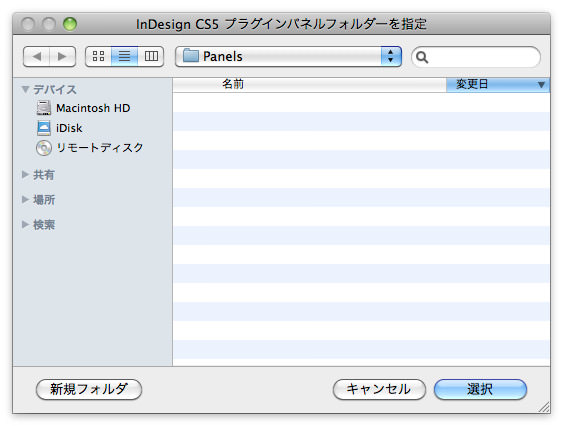Sort by the 名前 column header
The width and height of the screenshot is (563, 426).
click(309, 85)
